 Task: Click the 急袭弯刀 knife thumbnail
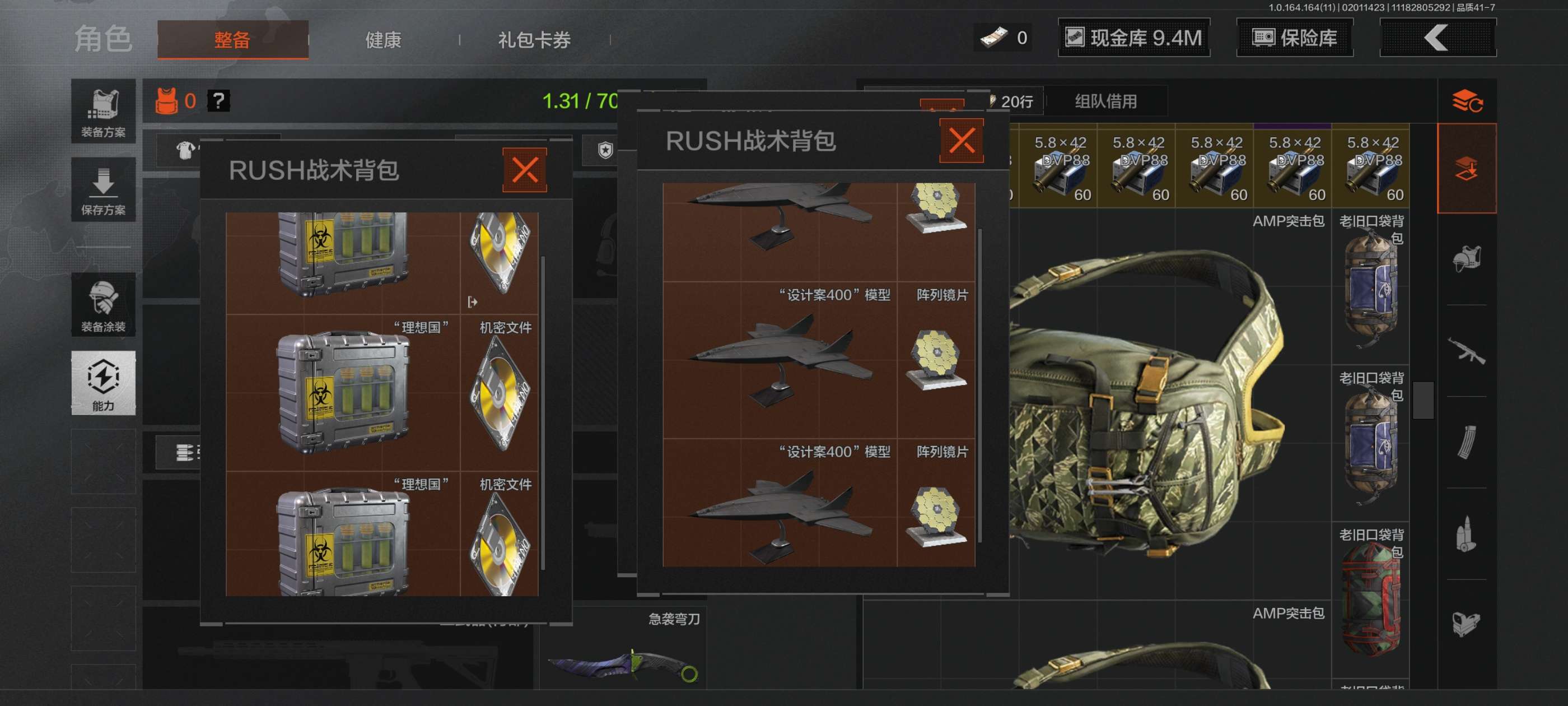623,663
